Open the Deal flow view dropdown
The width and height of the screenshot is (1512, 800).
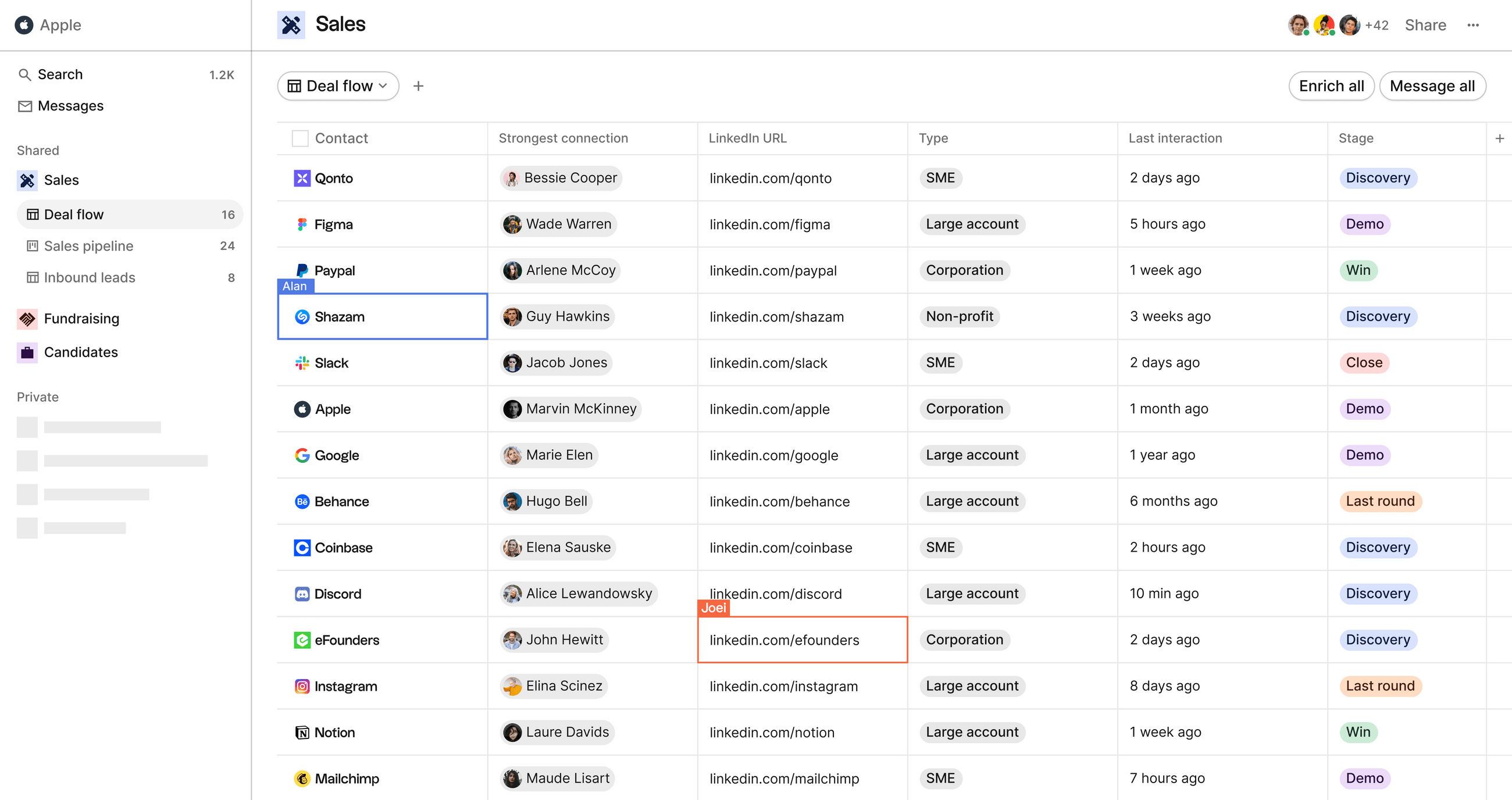338,85
